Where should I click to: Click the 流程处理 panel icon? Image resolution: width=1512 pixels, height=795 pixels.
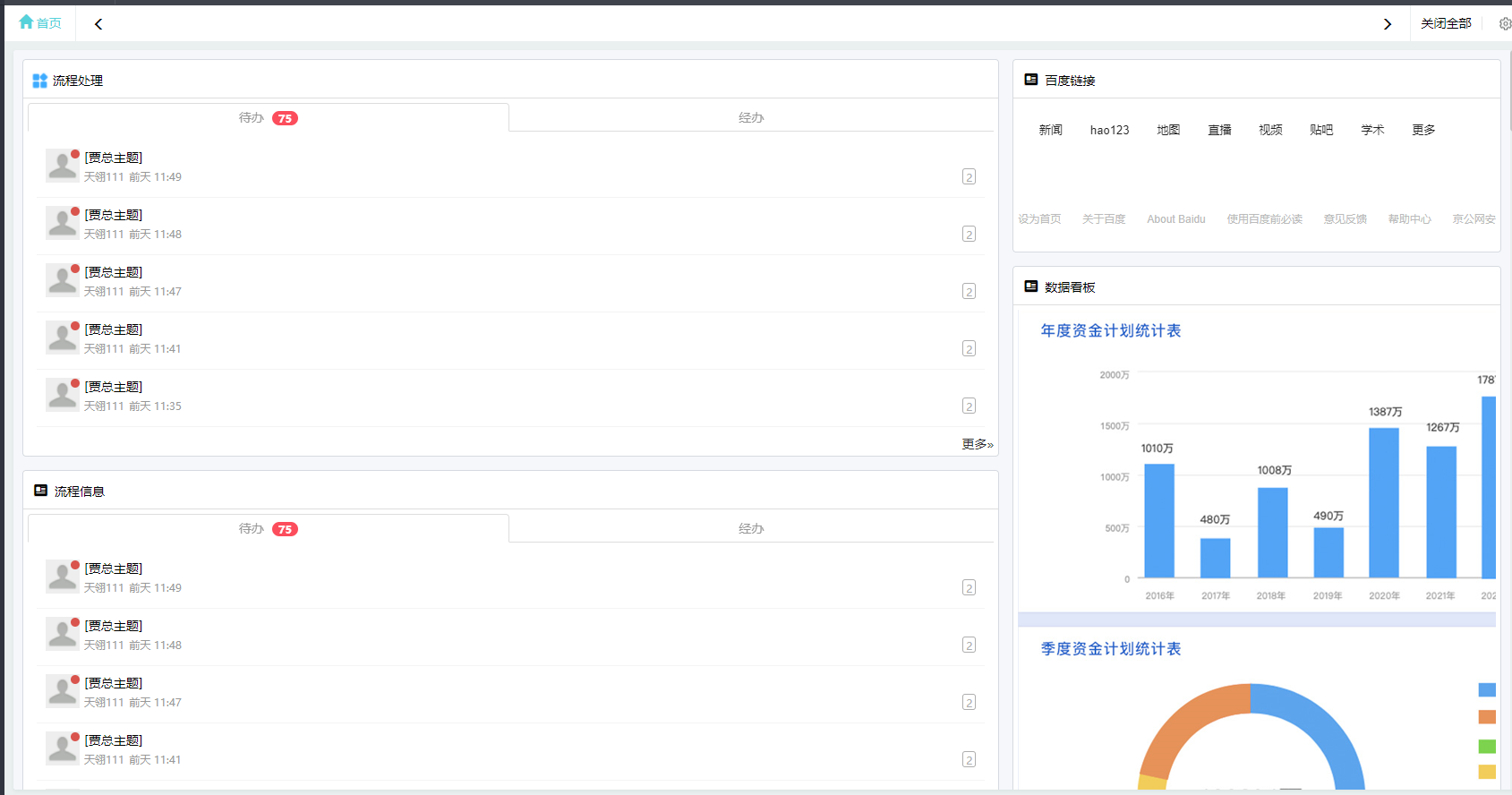(39, 81)
